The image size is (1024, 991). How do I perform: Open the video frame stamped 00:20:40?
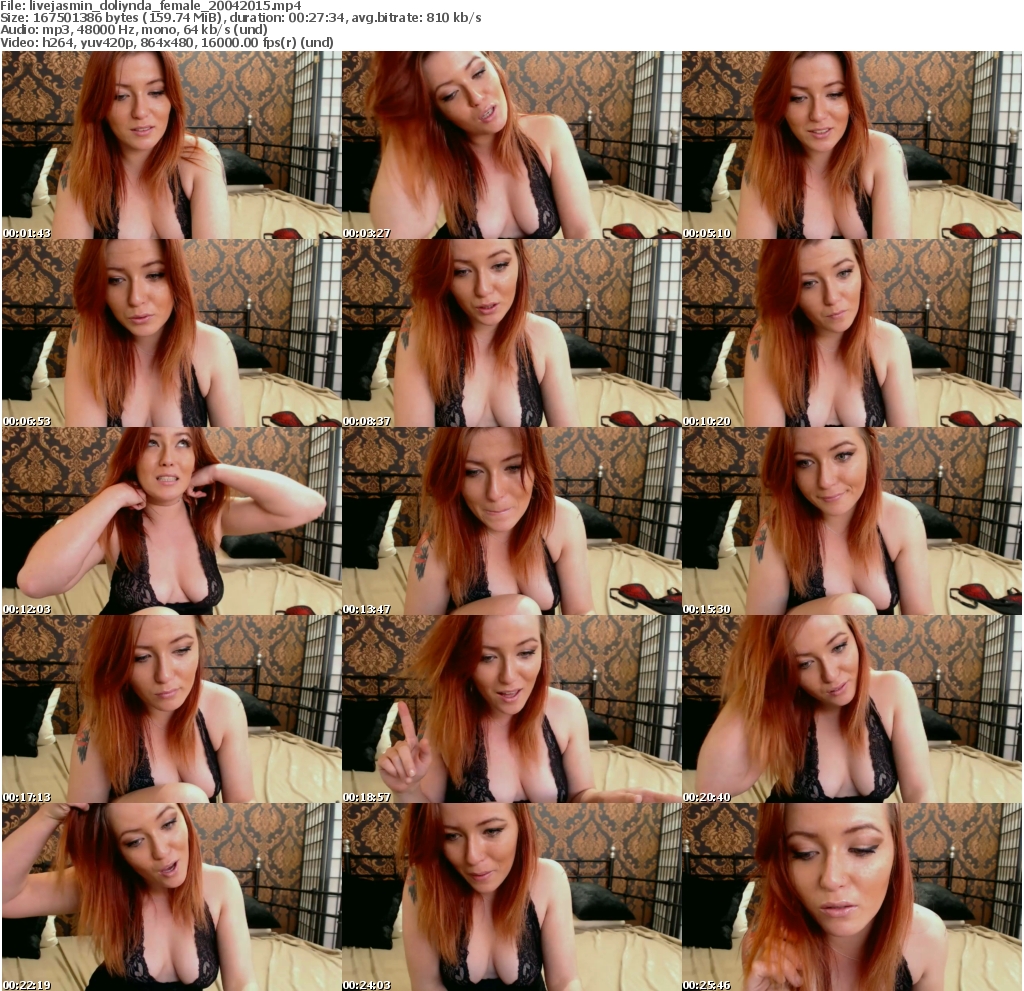[x=852, y=709]
